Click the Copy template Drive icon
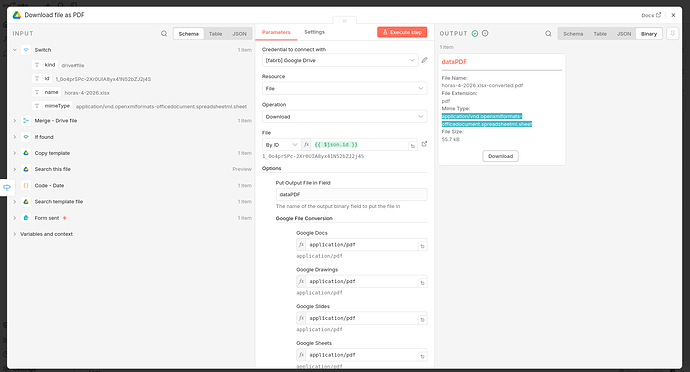 pos(26,153)
